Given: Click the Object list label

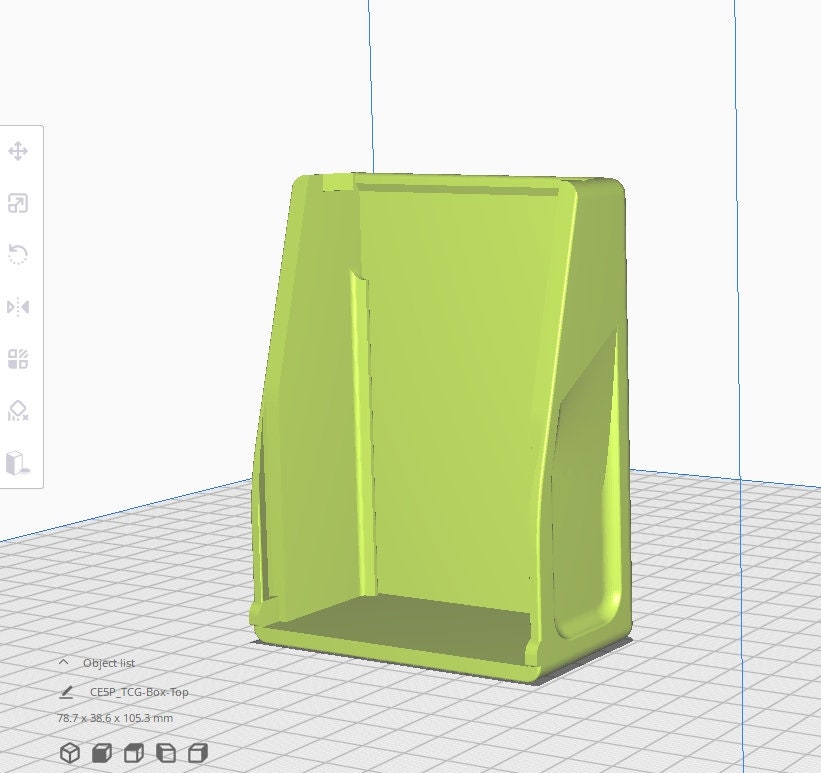Looking at the screenshot, I should [x=109, y=663].
